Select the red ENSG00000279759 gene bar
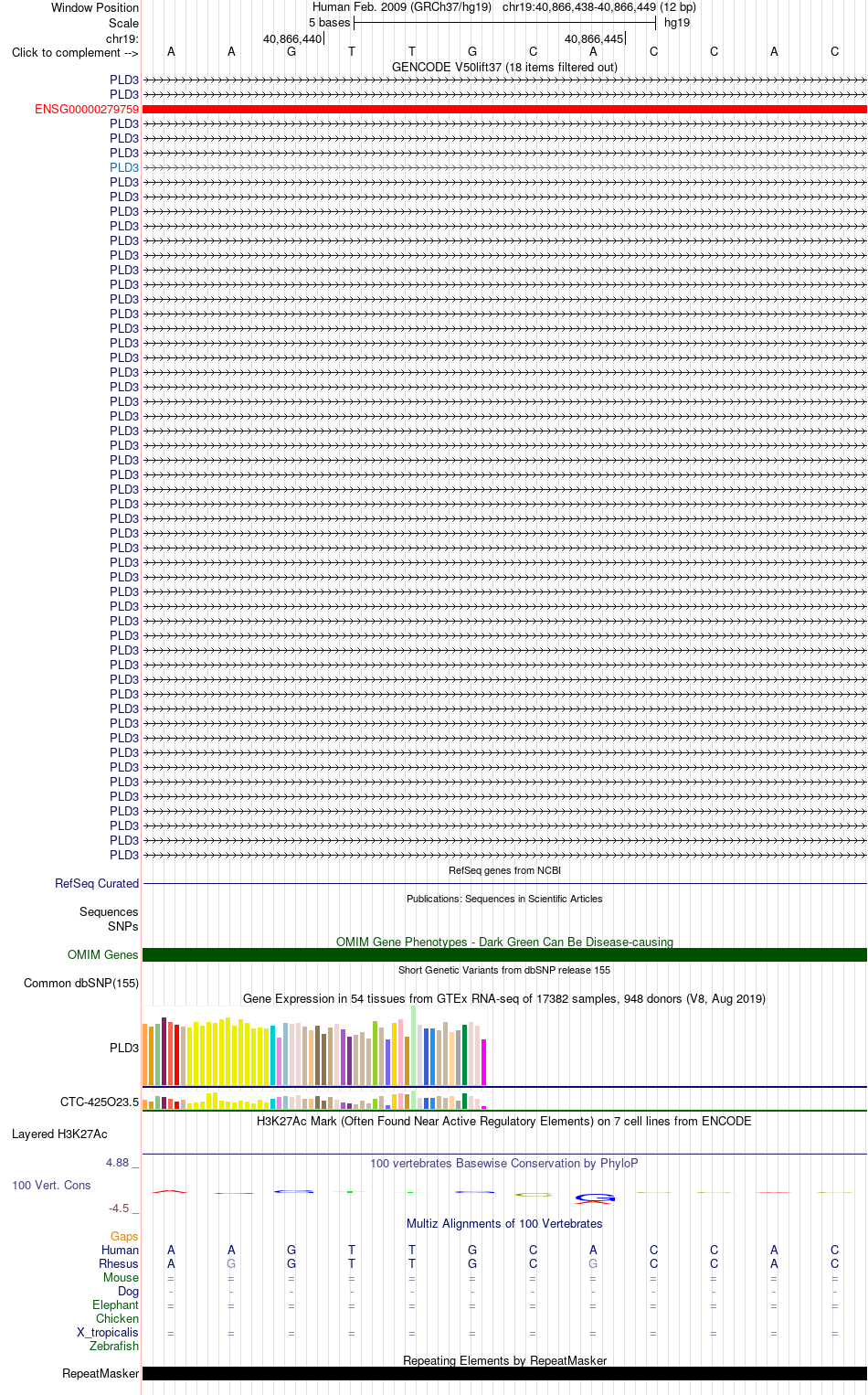Viewport: 868px width, 1395px height. (x=504, y=109)
